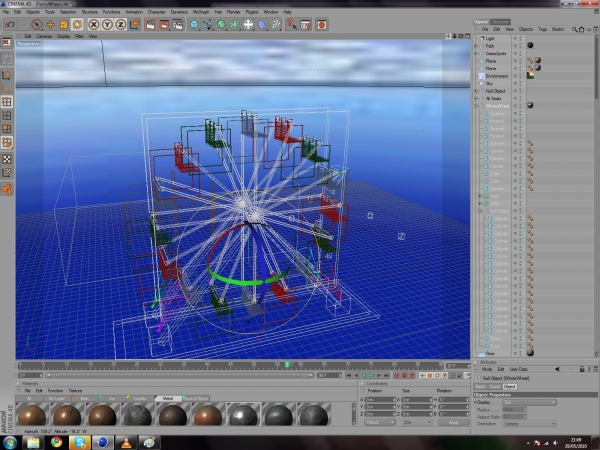Open the Orientation Camera dropdown
This screenshot has height=450, width=600.
[530, 424]
